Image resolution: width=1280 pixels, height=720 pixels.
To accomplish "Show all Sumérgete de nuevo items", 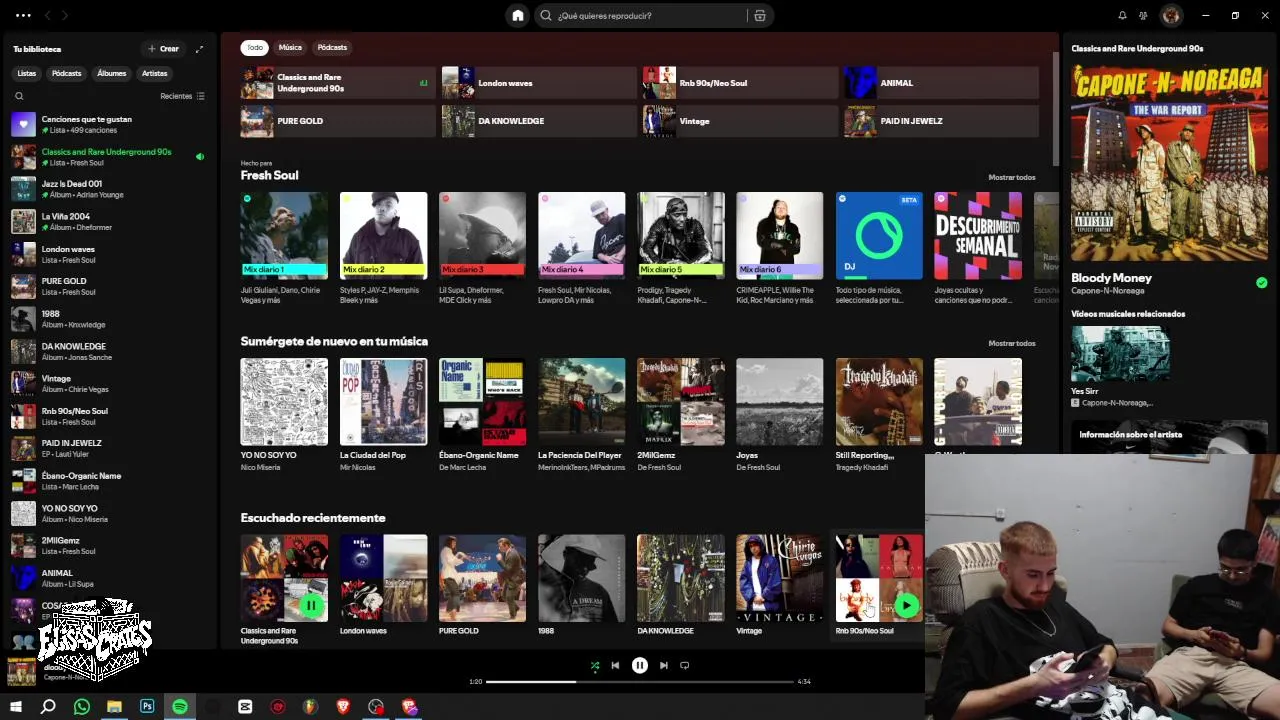I will (1011, 343).
